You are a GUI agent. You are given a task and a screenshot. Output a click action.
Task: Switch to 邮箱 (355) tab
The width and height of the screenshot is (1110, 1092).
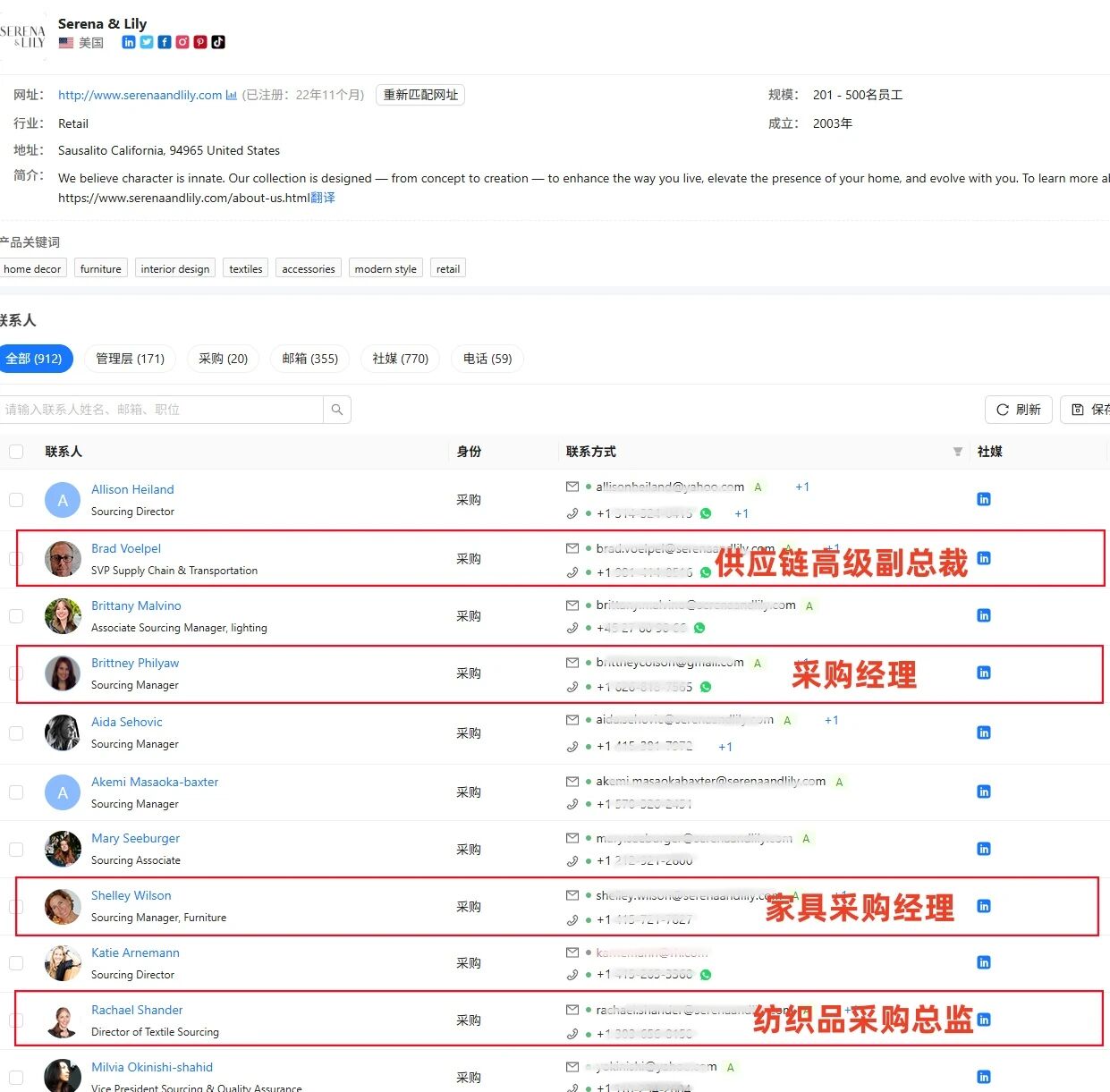pyautogui.click(x=310, y=359)
